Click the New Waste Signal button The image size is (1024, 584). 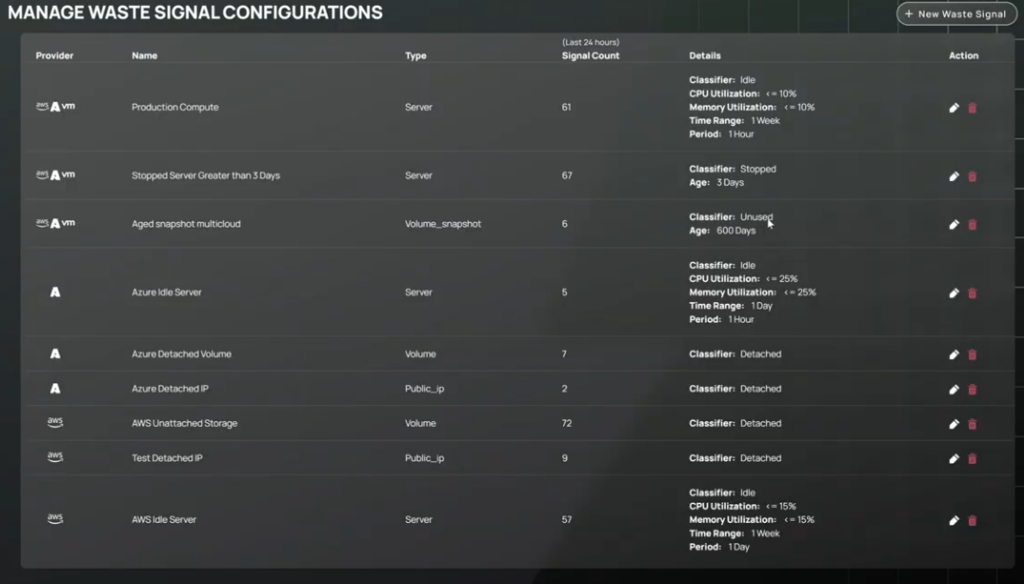pos(955,14)
